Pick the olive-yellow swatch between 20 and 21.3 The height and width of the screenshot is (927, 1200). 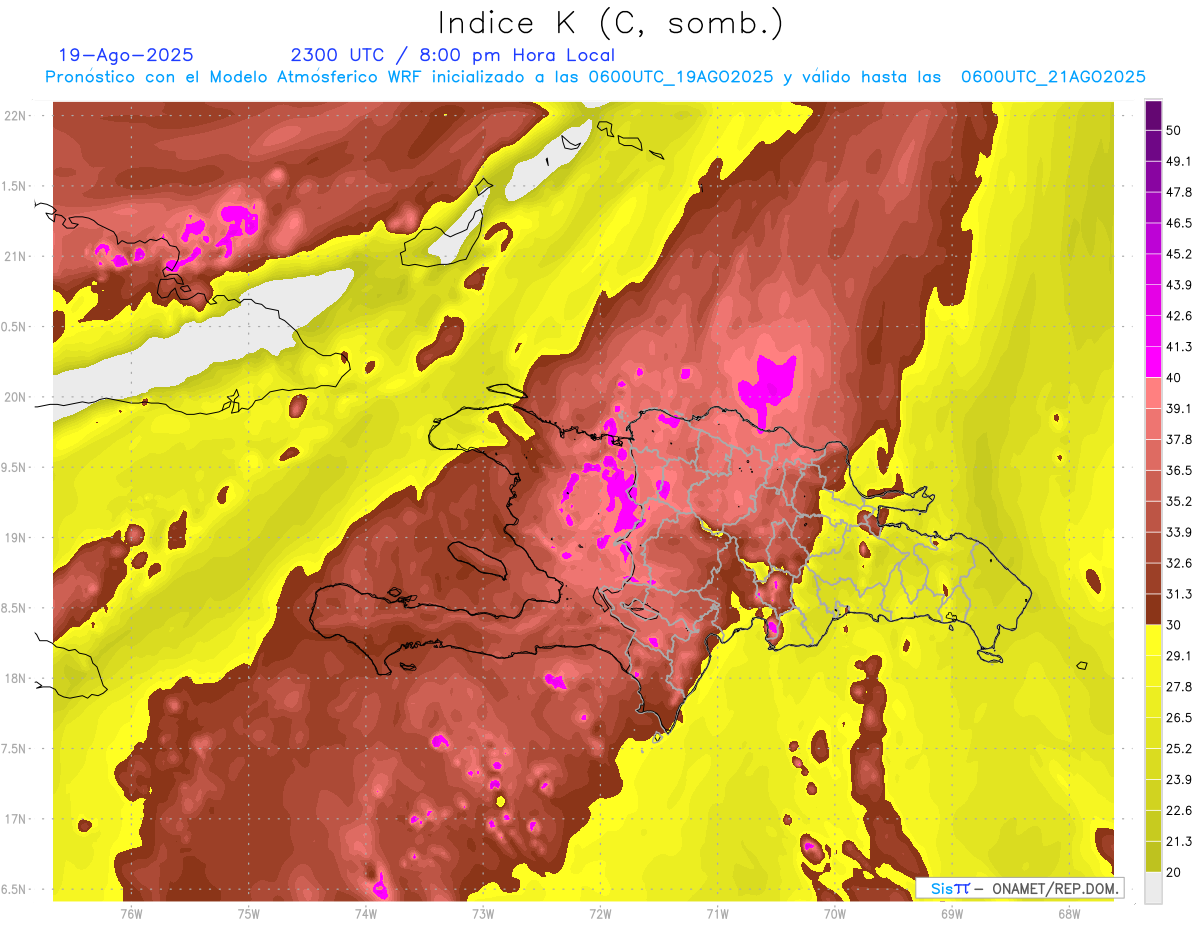[x=1153, y=857]
